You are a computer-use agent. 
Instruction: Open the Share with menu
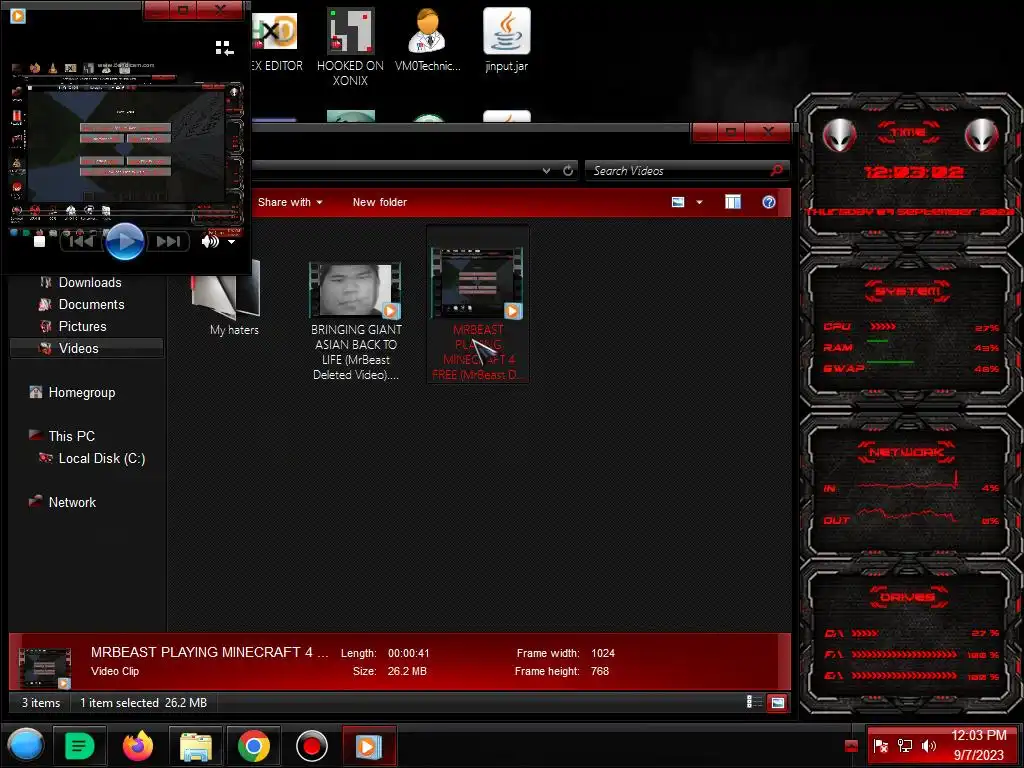point(290,202)
